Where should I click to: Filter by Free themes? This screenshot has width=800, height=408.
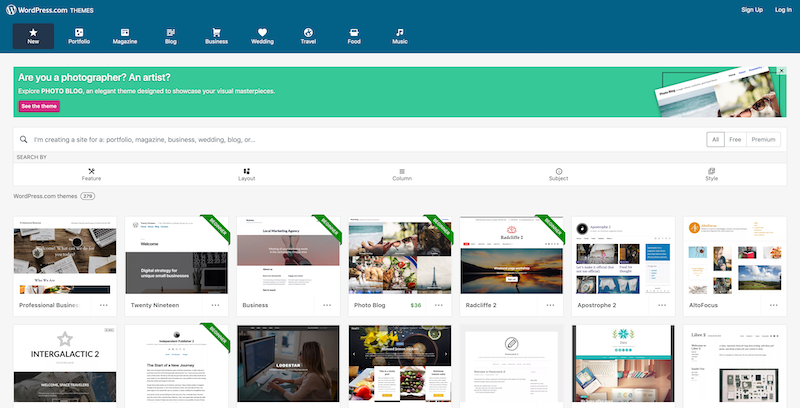coord(735,139)
